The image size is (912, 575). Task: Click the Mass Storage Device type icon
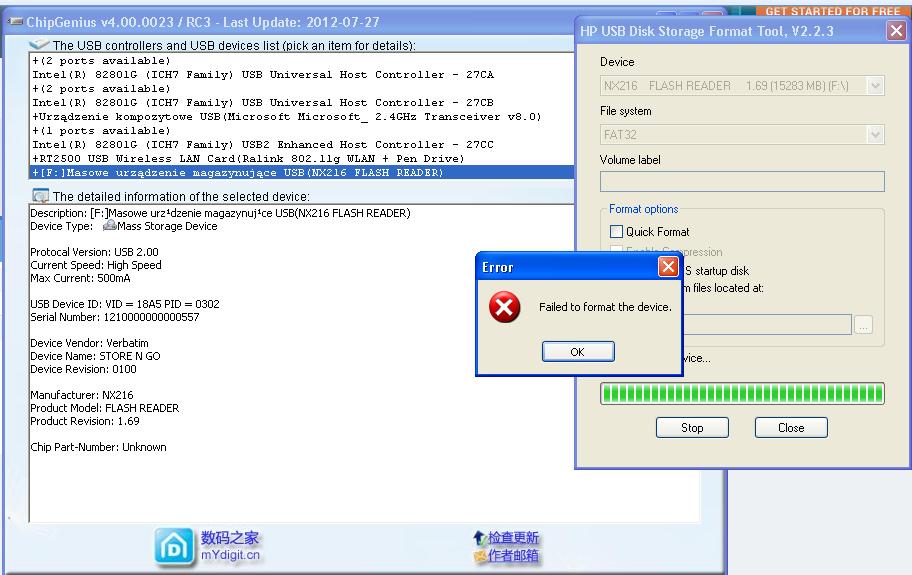(109, 226)
